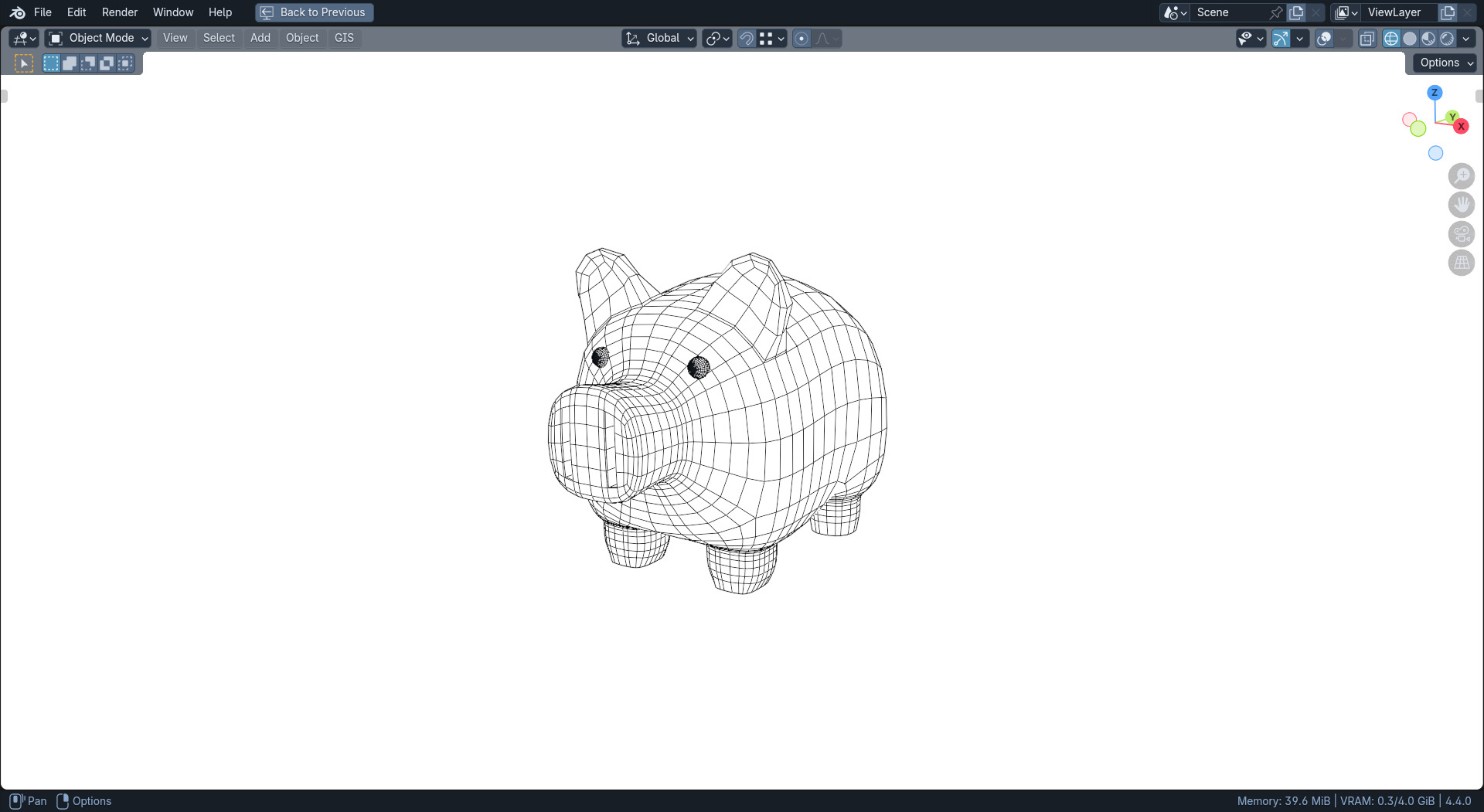
Task: Open the GIS menu
Action: (x=344, y=38)
